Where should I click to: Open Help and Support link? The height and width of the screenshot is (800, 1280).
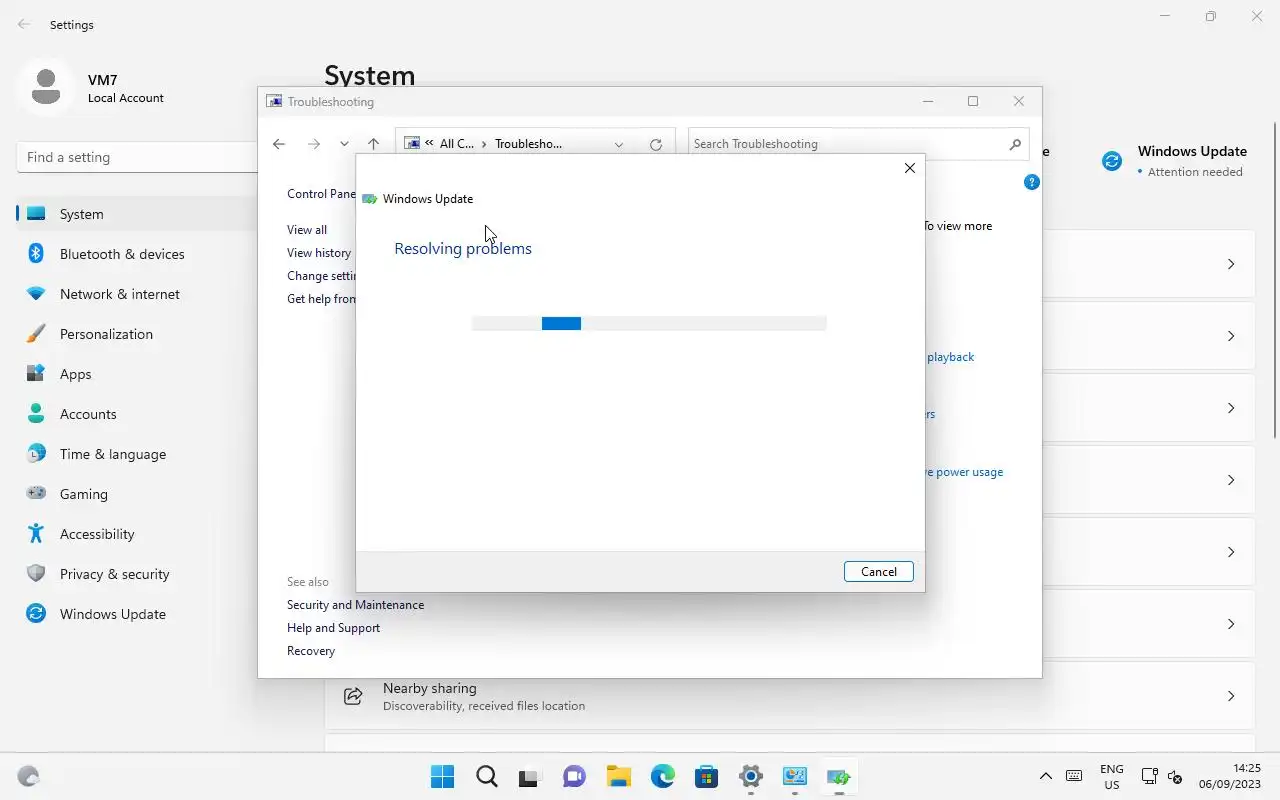333,628
